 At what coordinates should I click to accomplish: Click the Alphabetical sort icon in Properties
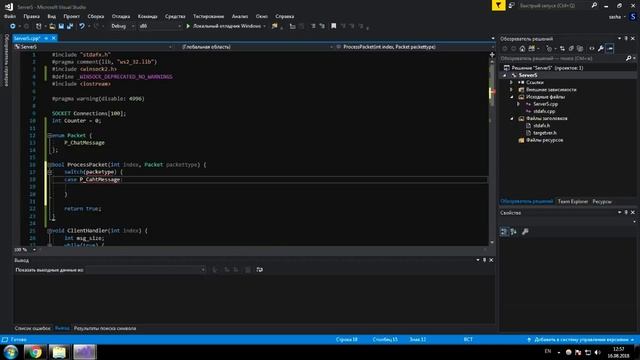pos(513,232)
